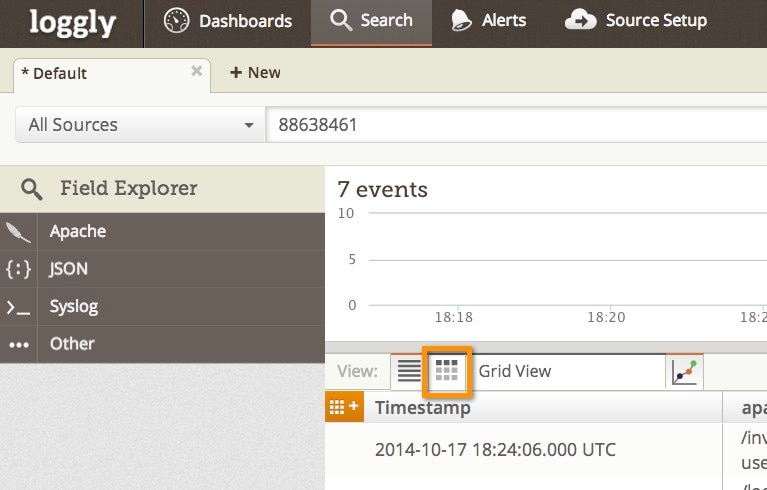Screen dimensions: 767x490
Task: Click the Loggly logo
Action: (70, 22)
